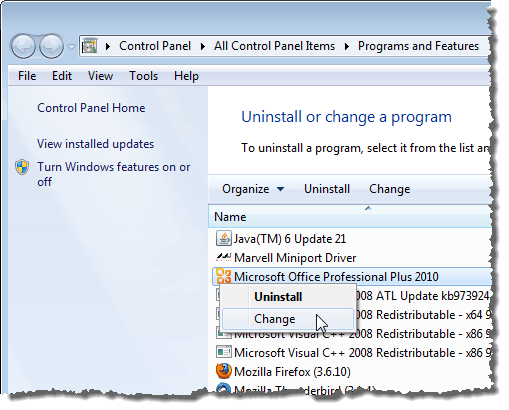Image resolution: width=509 pixels, height=410 pixels.
Task: Open the View installed updates link
Action: [95, 144]
